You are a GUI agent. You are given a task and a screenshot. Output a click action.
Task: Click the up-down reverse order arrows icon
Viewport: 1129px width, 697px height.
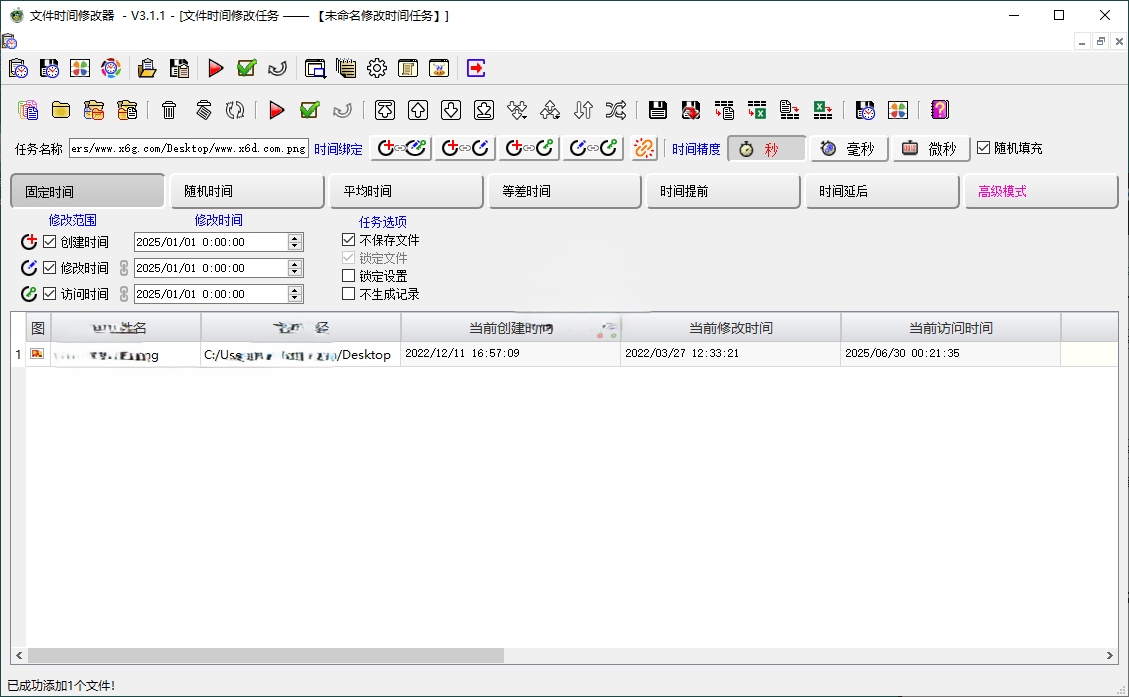(x=583, y=110)
